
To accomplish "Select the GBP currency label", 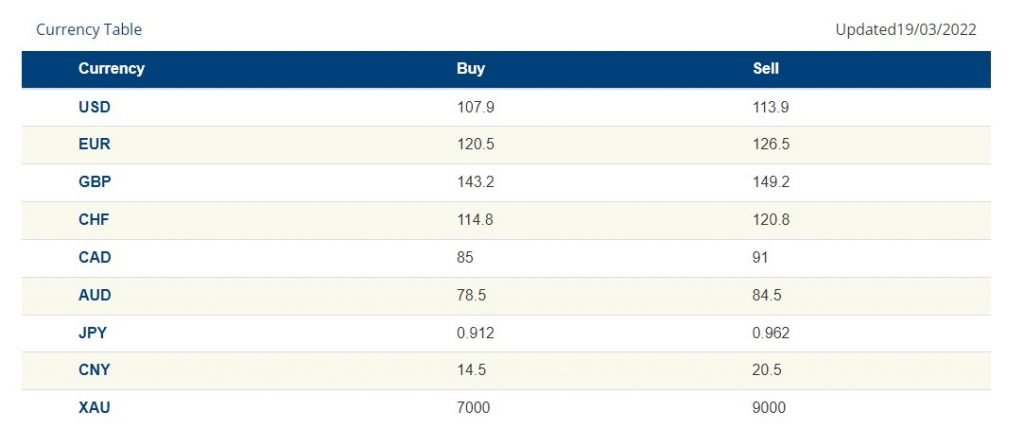I will point(95,182).
